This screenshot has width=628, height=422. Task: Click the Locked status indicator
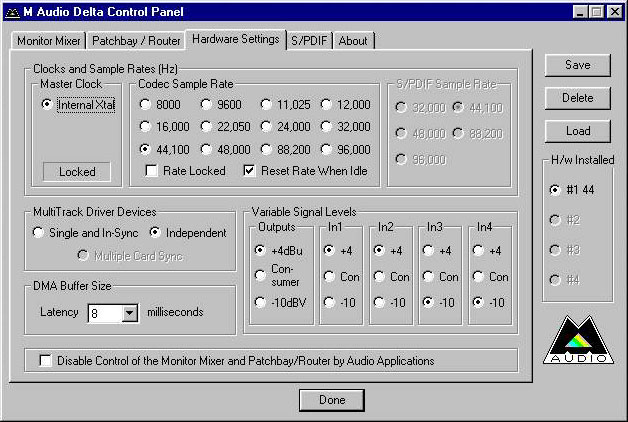(77, 172)
